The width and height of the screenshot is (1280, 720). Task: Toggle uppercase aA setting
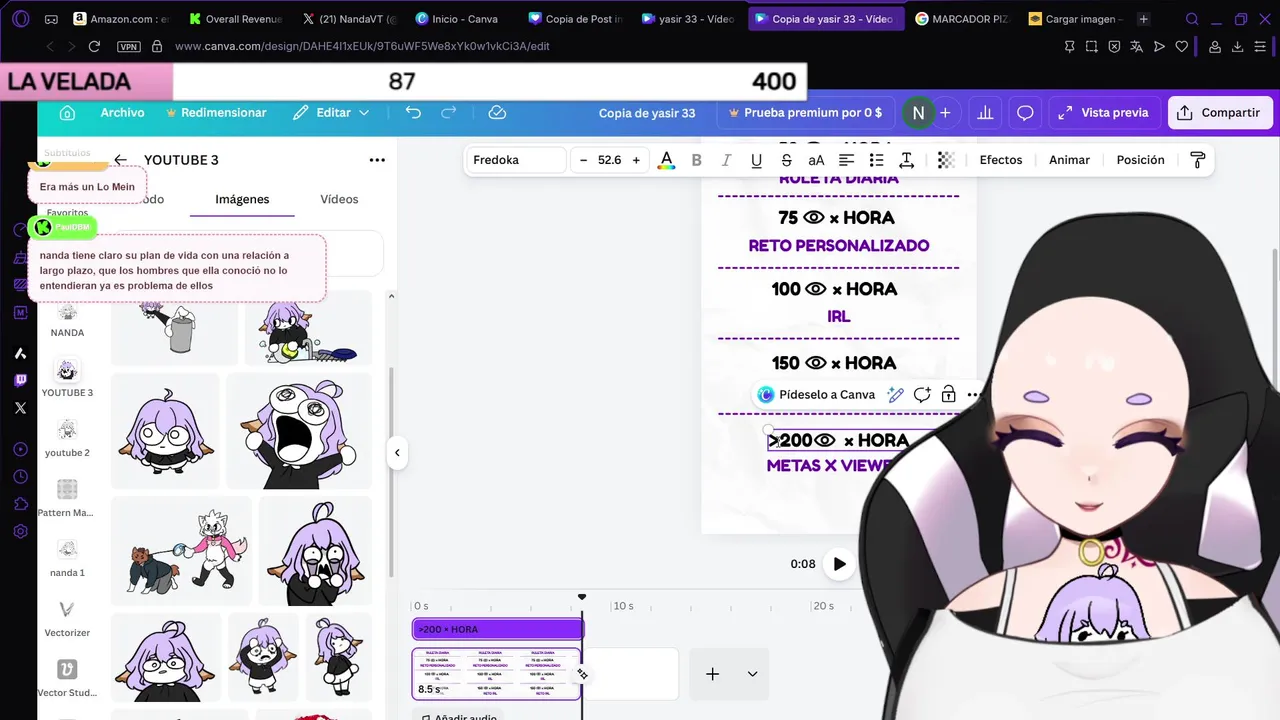pyautogui.click(x=816, y=160)
